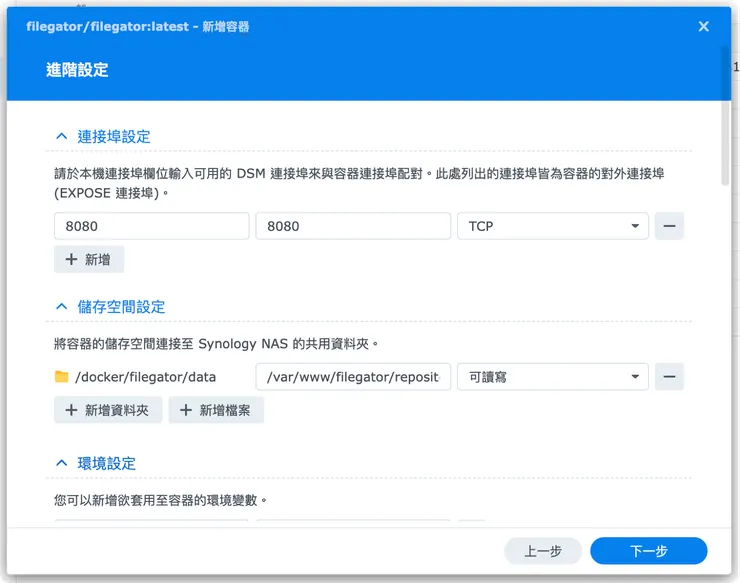740x583 pixels.
Task: Click the 儲存空間設定 section title
Action: (x=121, y=306)
